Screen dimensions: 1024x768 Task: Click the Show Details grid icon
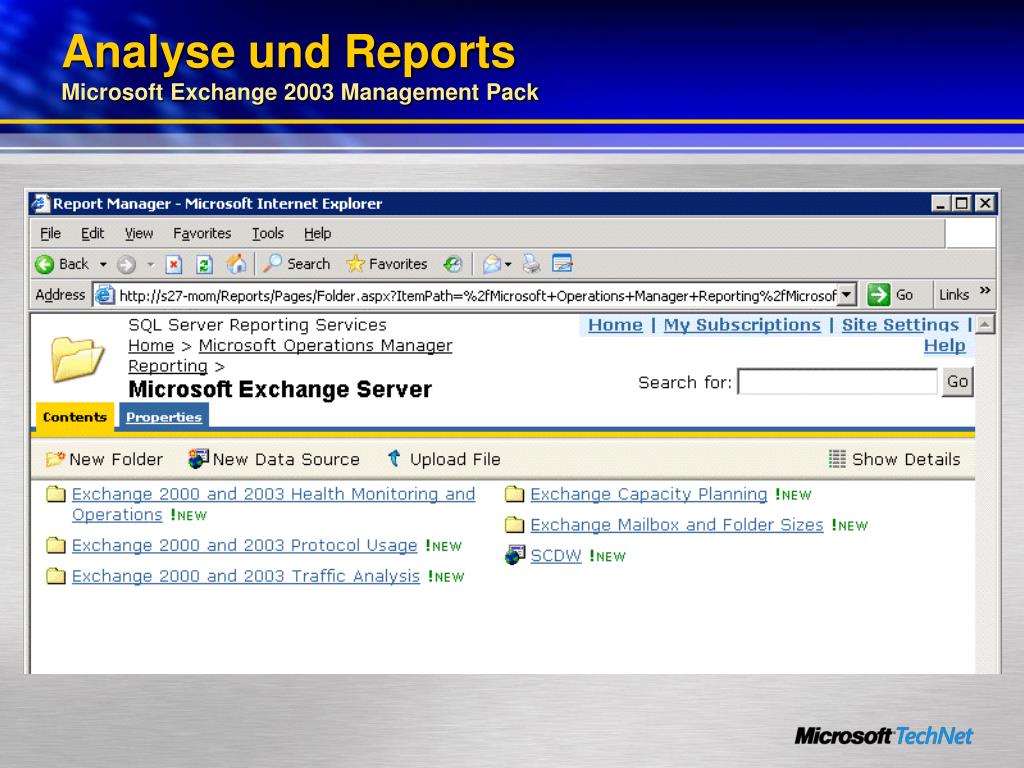(837, 458)
